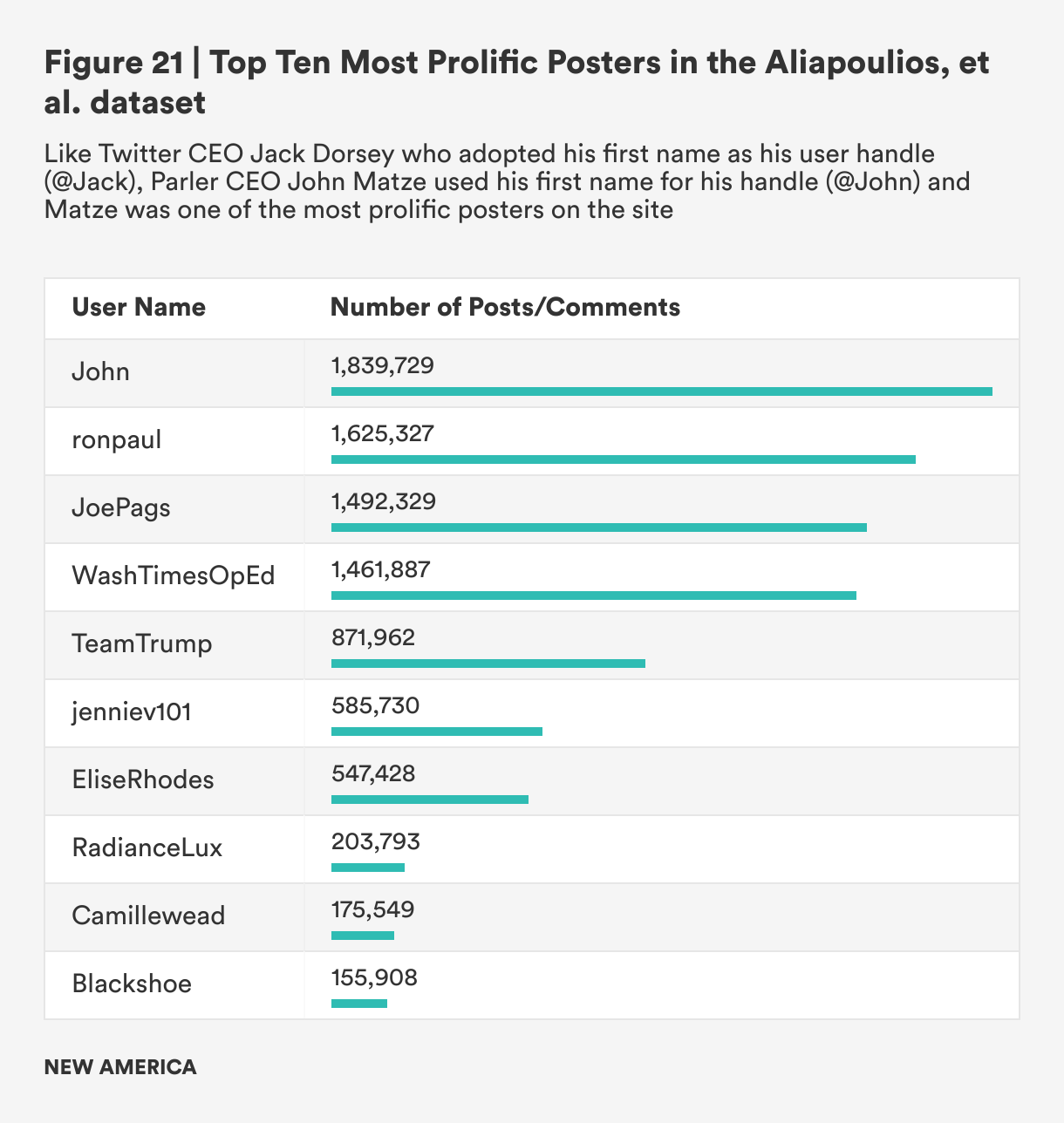Click the Camillewead user name
This screenshot has width=1064, height=1123.
148,915
